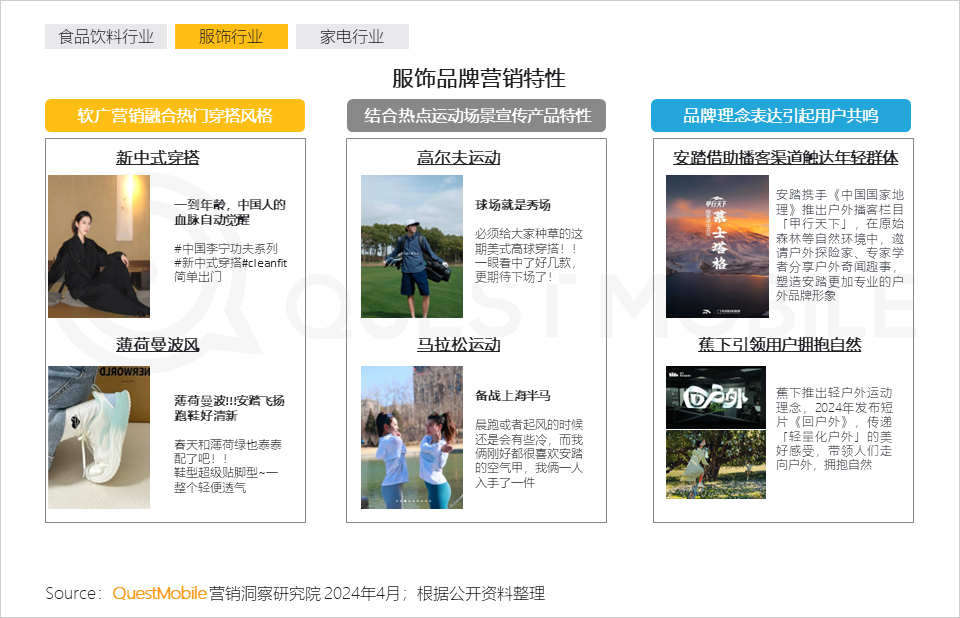Open the 新中式穿搭 heading link
The image size is (960, 618).
(x=158, y=158)
